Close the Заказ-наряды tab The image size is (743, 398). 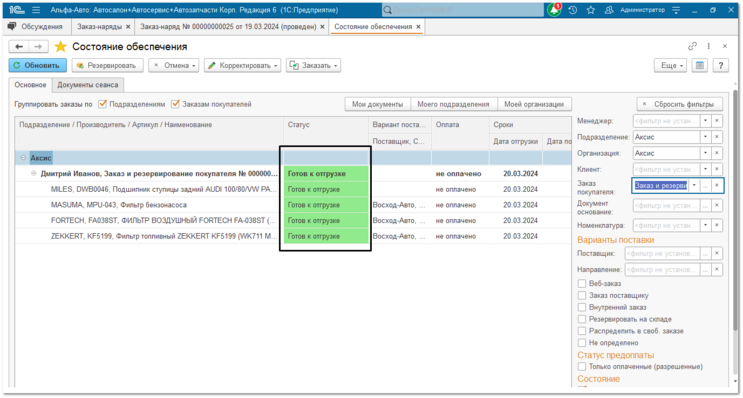point(128,27)
